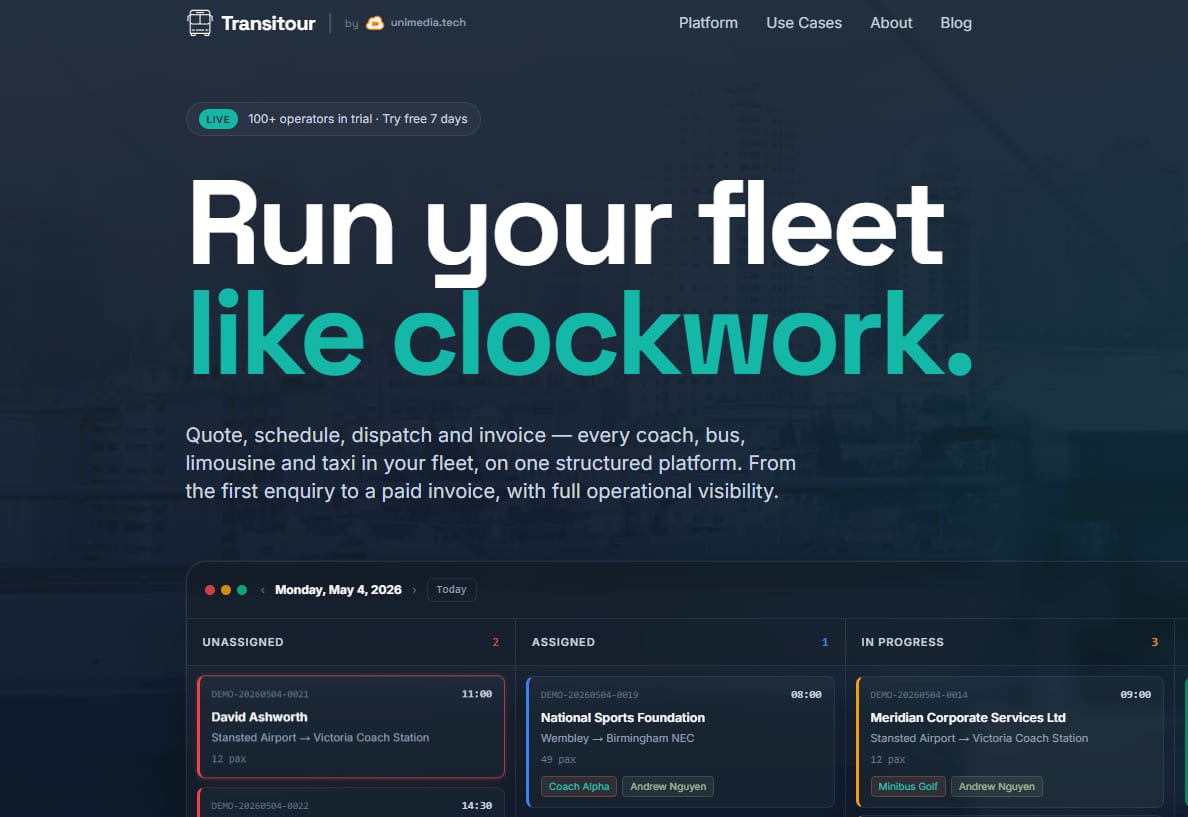The width and height of the screenshot is (1188, 817).
Task: Click Andrew Nguyen tag on Meridian card
Action: point(996,787)
